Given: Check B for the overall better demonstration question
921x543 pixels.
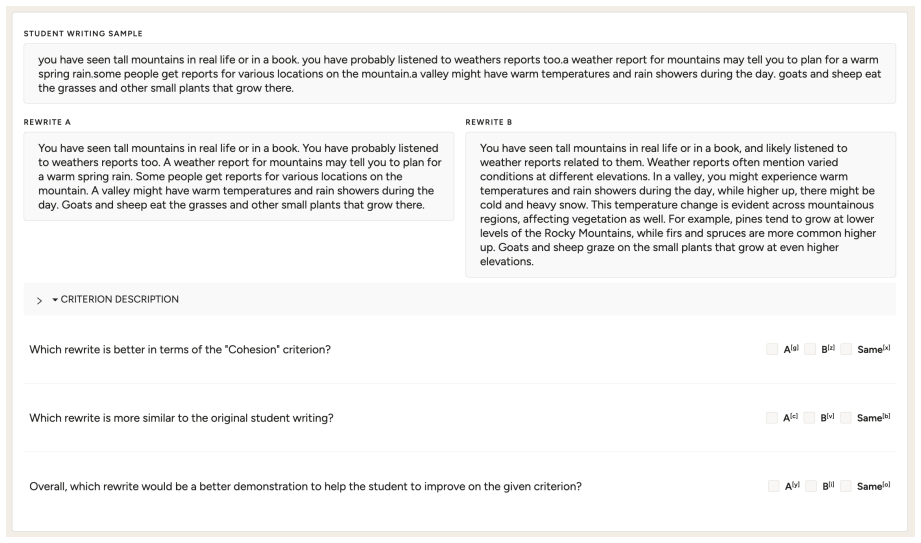Looking at the screenshot, I should 811,486.
